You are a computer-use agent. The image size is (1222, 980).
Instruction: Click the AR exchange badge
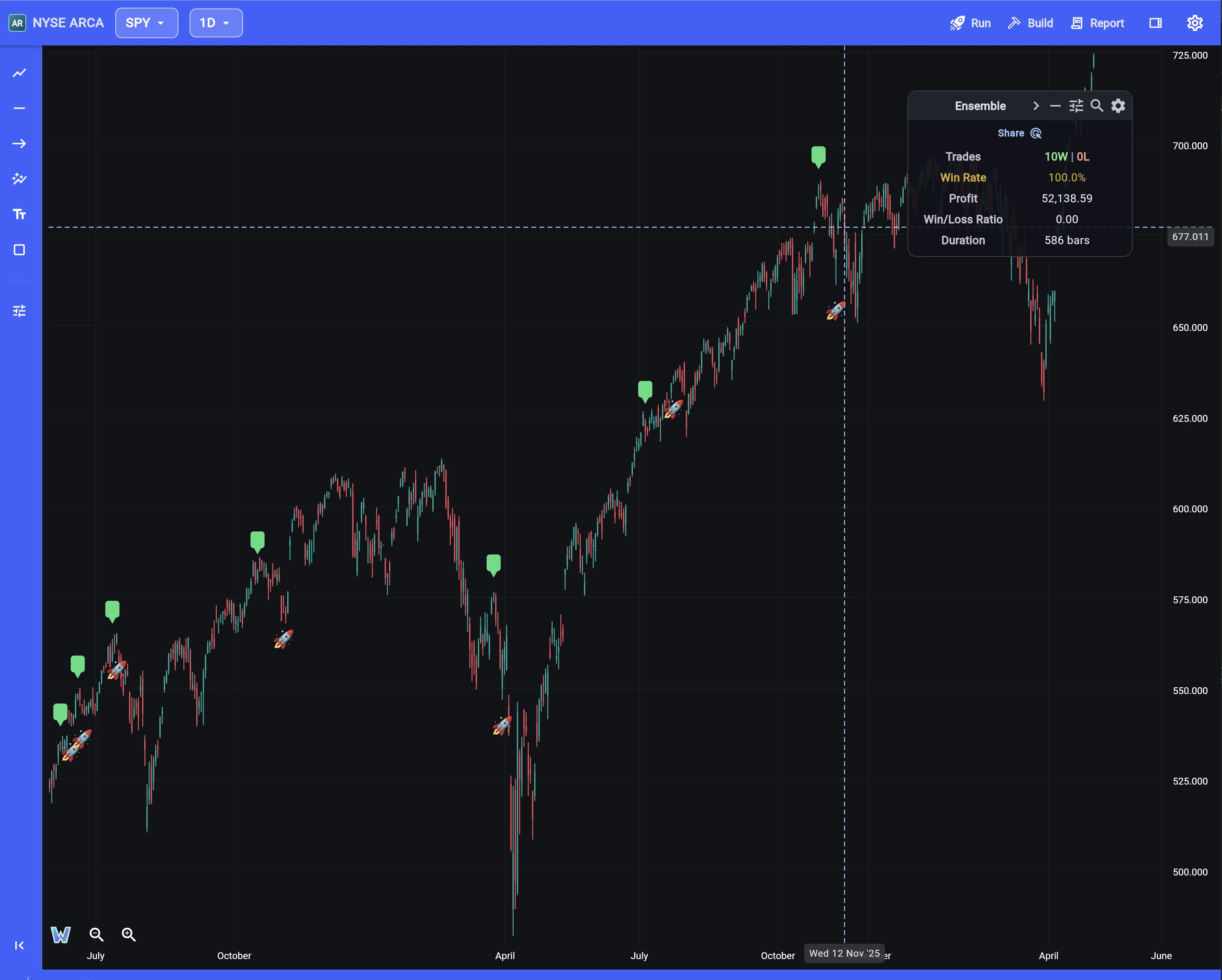click(17, 23)
